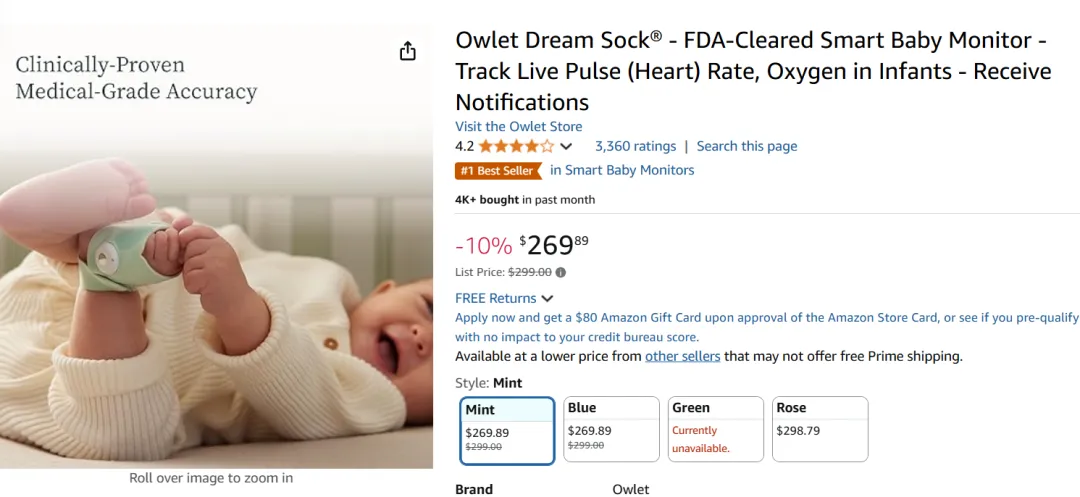Select the Blue style option
Image resolution: width=1080 pixels, height=497 pixels.
611,429
